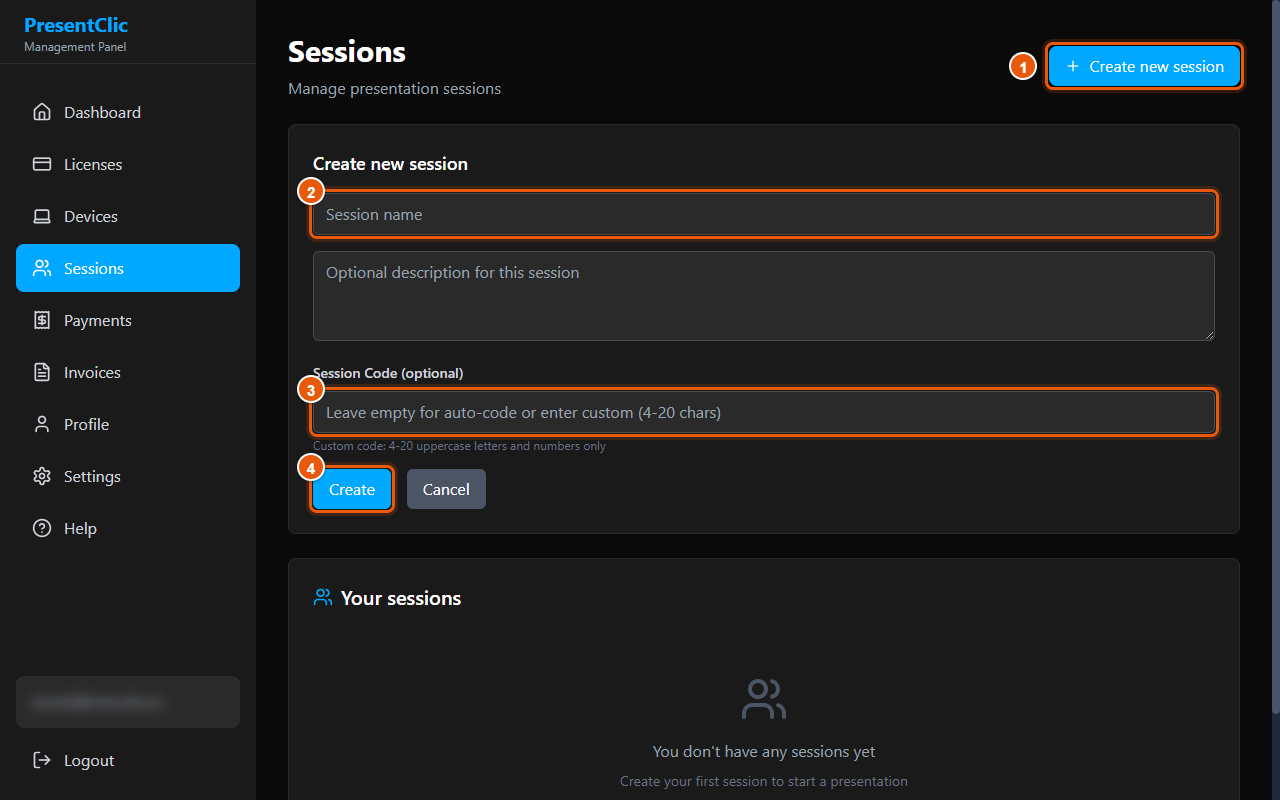Click the Dashboard home icon

(42, 112)
